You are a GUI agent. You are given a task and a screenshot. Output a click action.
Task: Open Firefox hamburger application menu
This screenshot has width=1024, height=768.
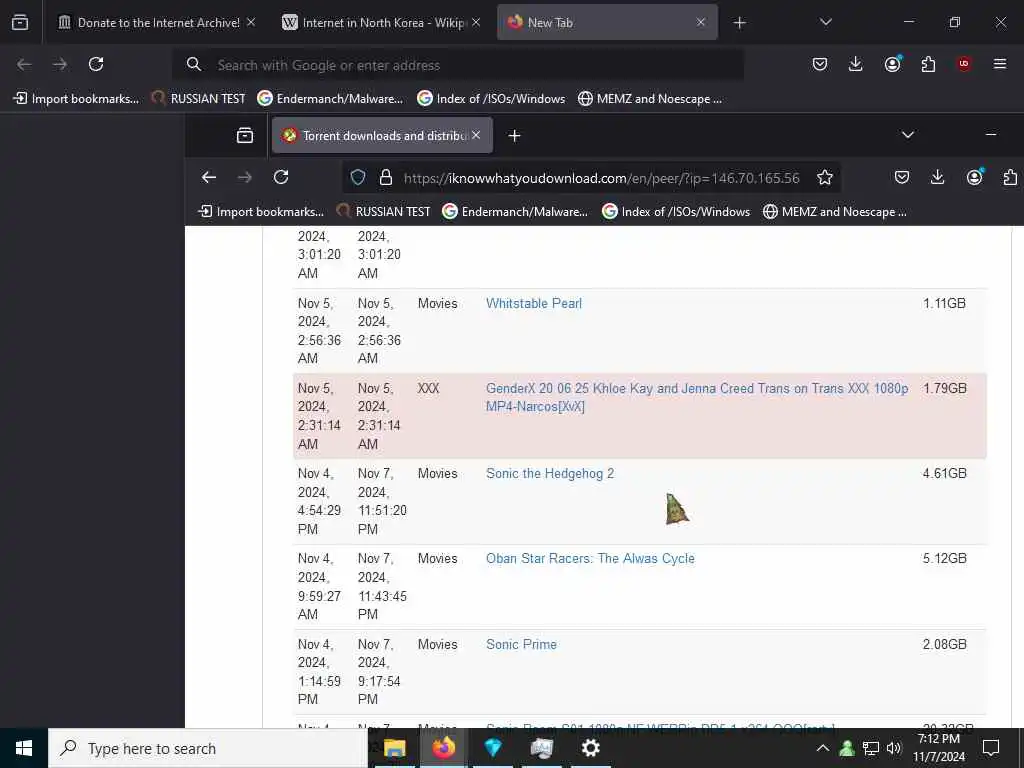tap(1000, 64)
